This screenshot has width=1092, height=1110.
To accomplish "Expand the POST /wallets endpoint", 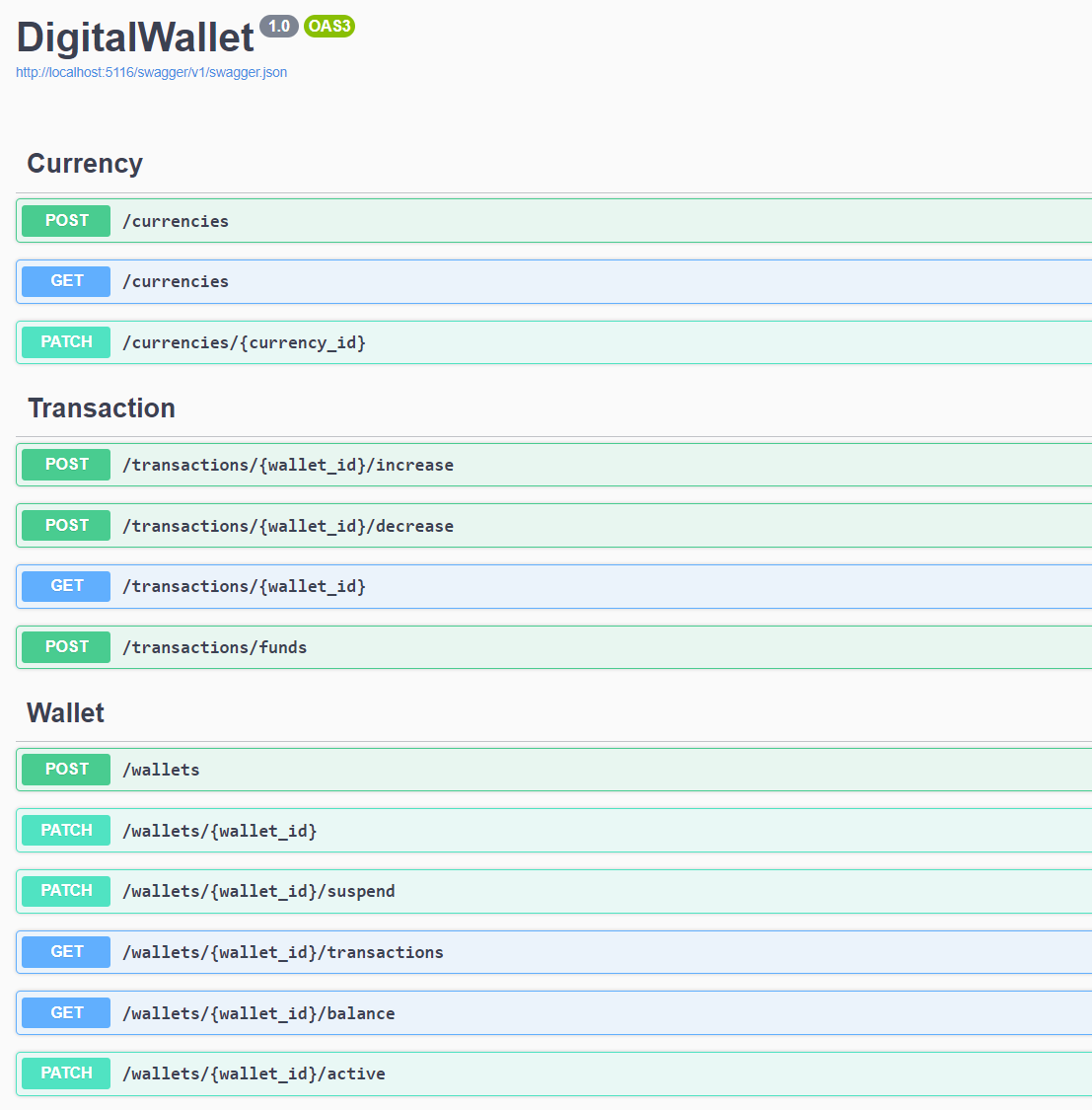I will (553, 770).
